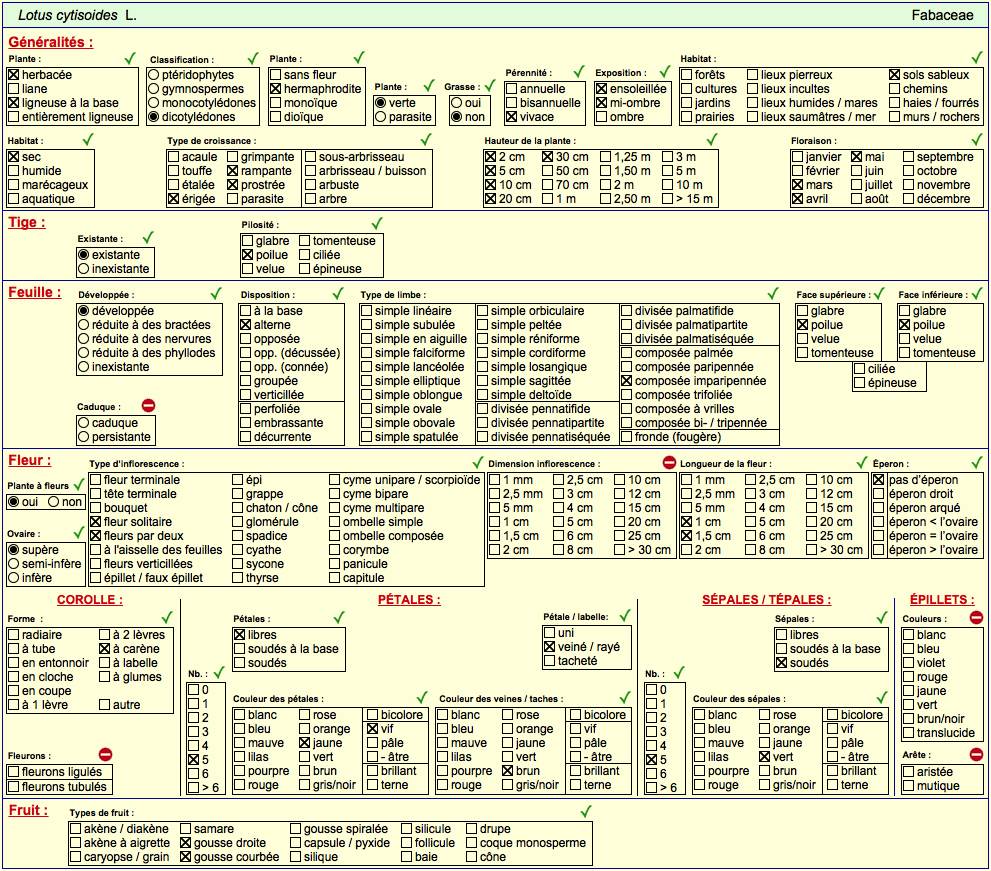The height and width of the screenshot is (871, 991).
Task: Select the non radio under Plante à fleurs
Action: point(54,502)
